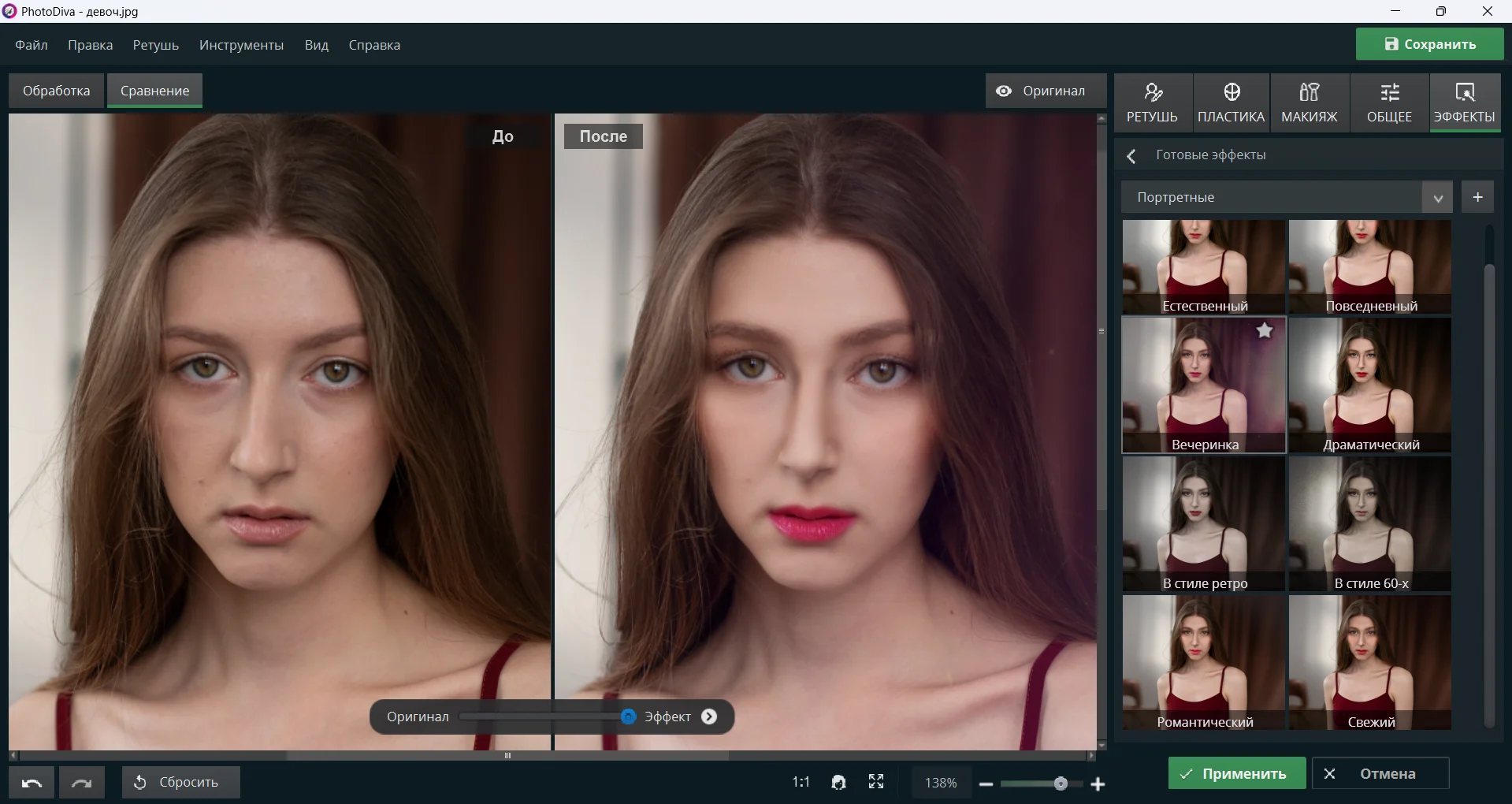
Task: Click the До label on the image
Action: click(x=503, y=136)
